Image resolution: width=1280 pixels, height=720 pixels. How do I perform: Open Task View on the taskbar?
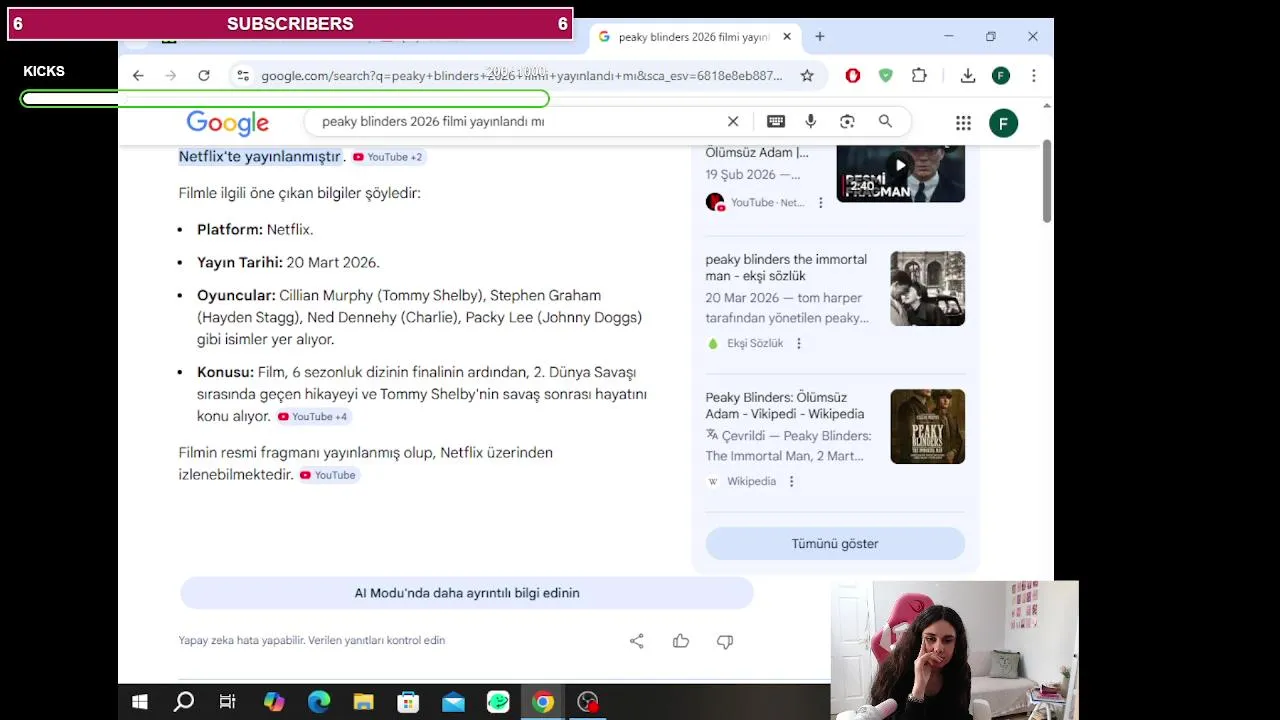tap(228, 702)
